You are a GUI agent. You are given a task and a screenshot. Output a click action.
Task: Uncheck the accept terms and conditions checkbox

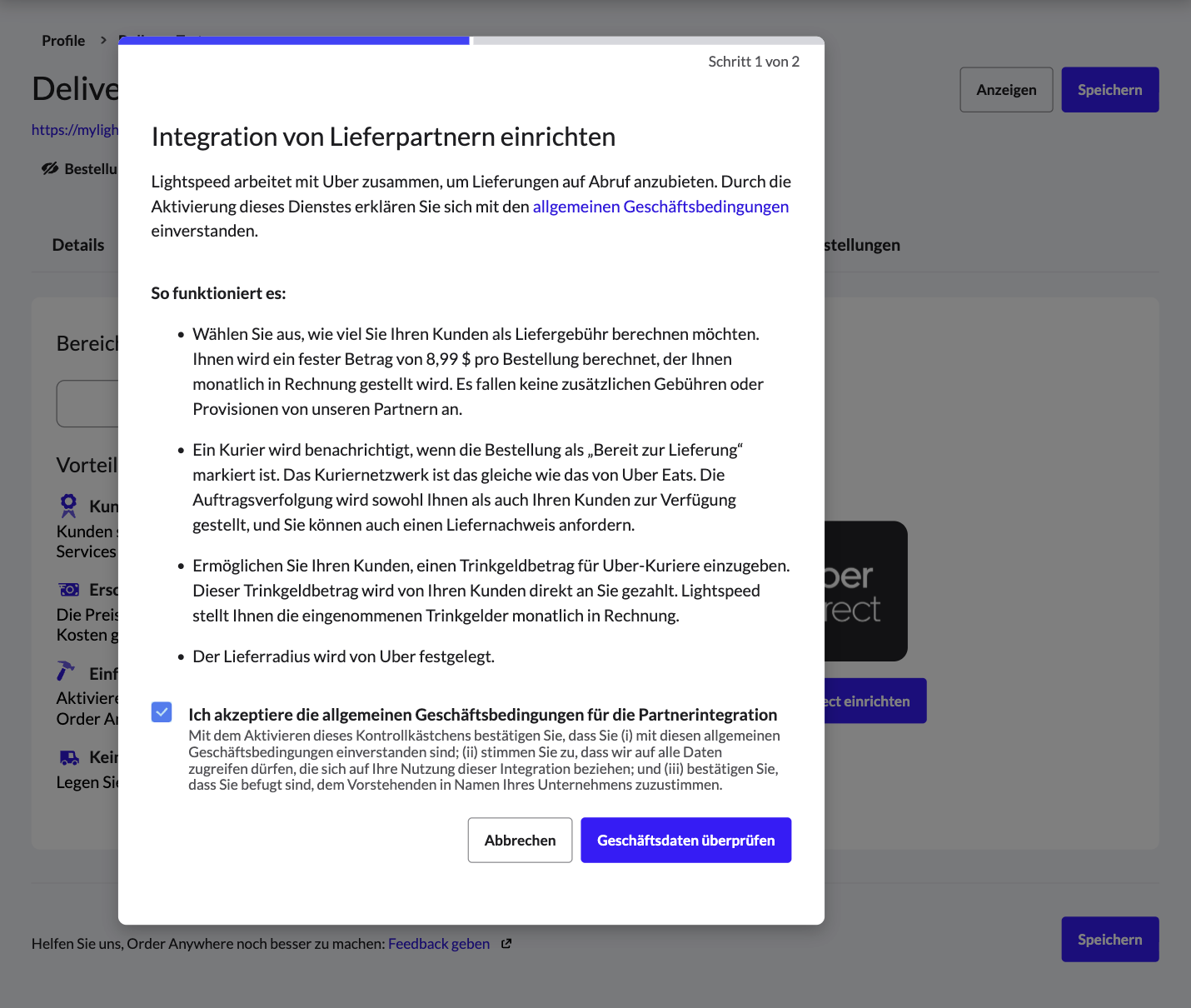point(162,712)
